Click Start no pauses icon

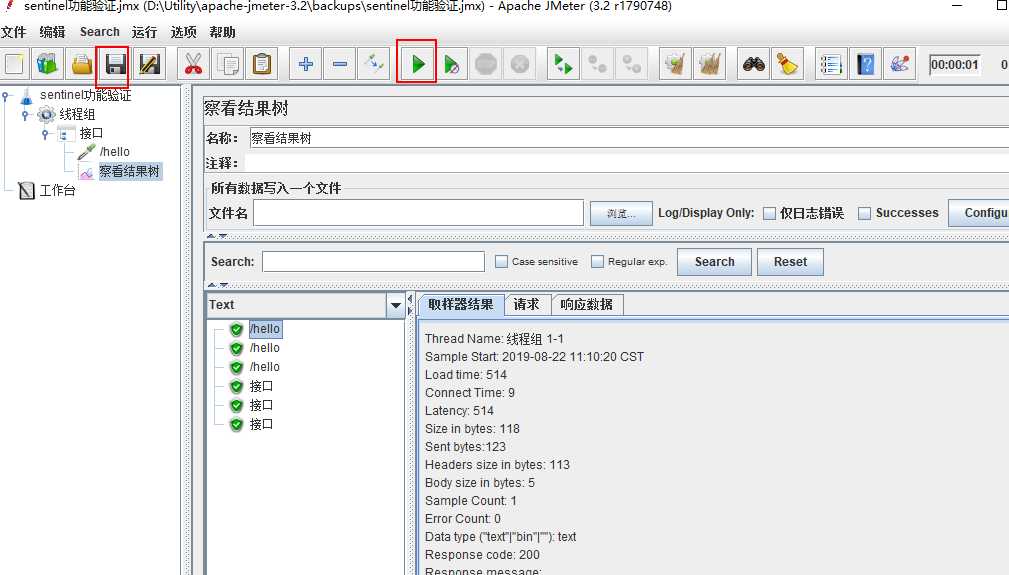click(x=452, y=64)
